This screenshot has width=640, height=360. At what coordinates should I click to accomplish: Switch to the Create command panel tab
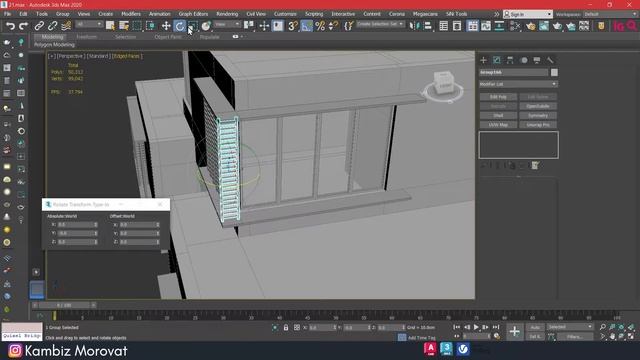click(484, 60)
